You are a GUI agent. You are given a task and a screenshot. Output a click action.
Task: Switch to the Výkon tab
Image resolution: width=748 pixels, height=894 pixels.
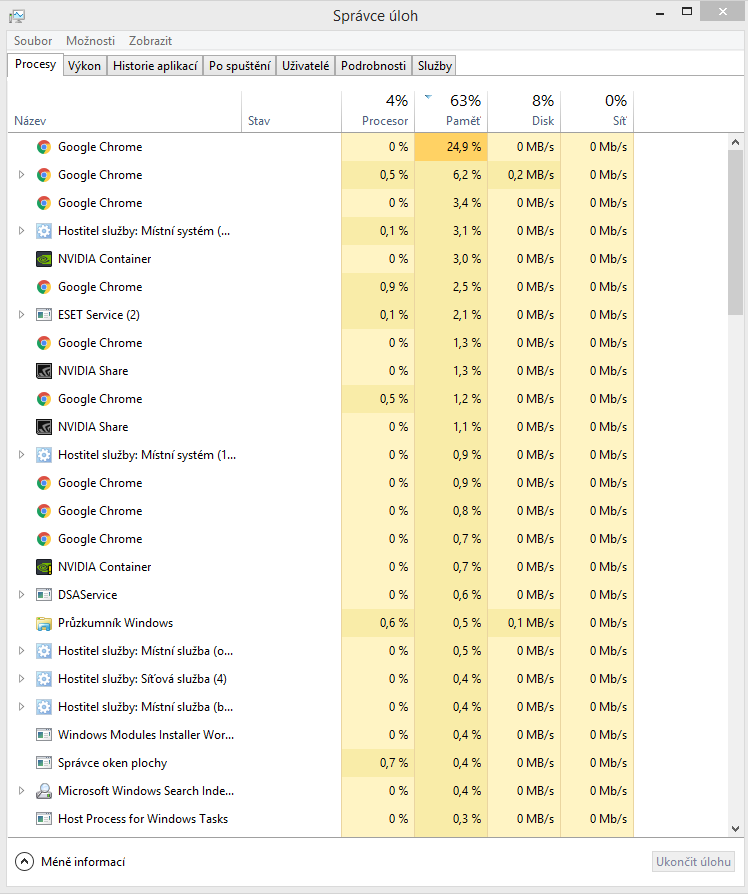click(84, 66)
